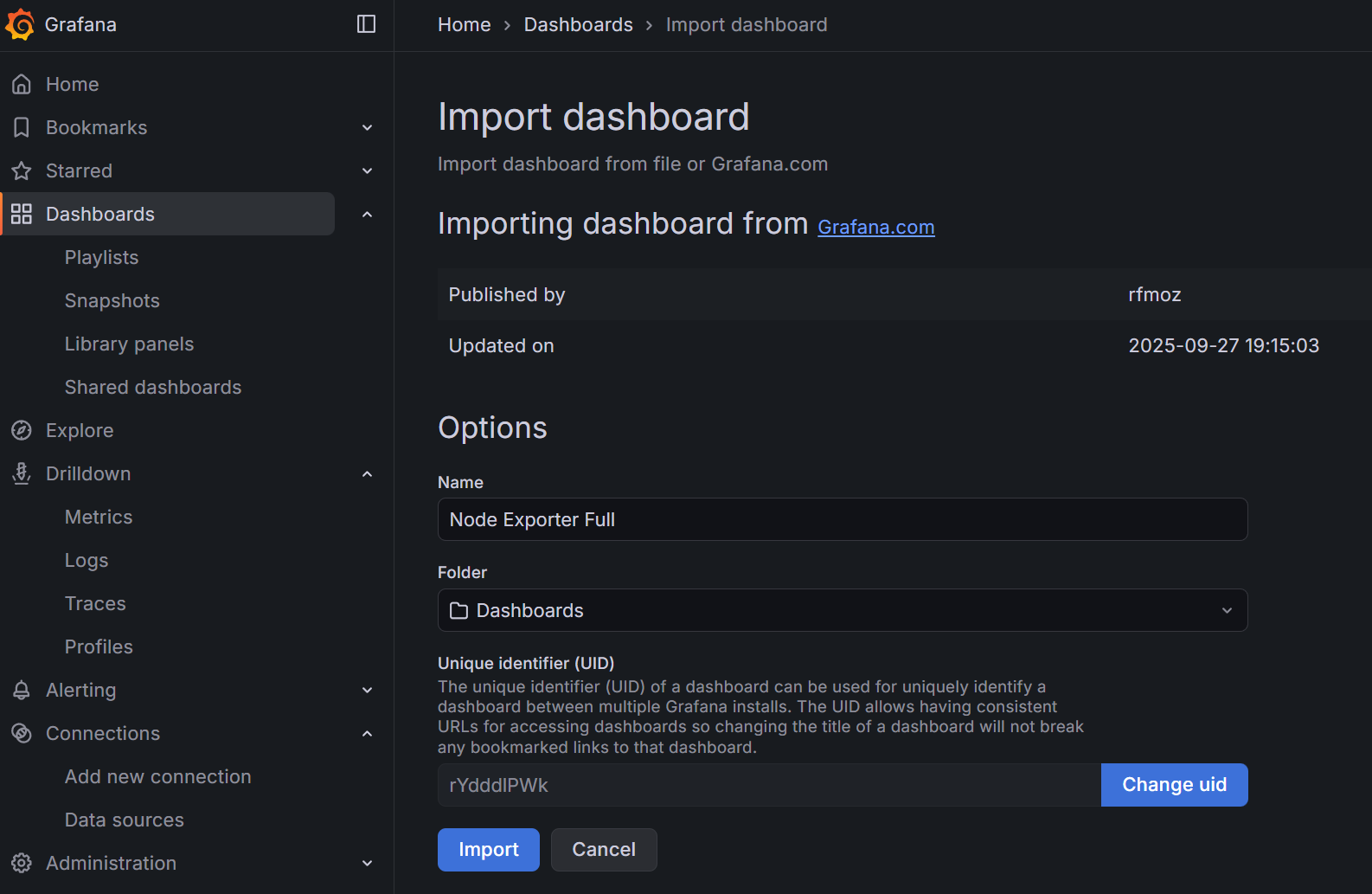Click the Home house icon in sidebar
1372x894 pixels.
click(x=22, y=84)
